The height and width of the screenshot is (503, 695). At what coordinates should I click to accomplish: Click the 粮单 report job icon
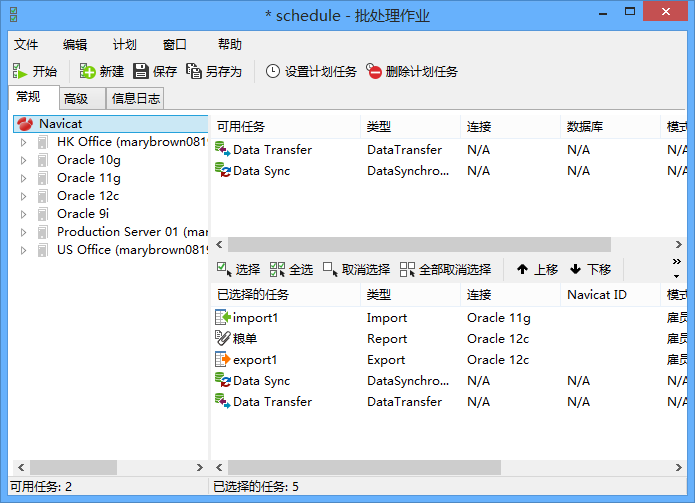[223, 338]
